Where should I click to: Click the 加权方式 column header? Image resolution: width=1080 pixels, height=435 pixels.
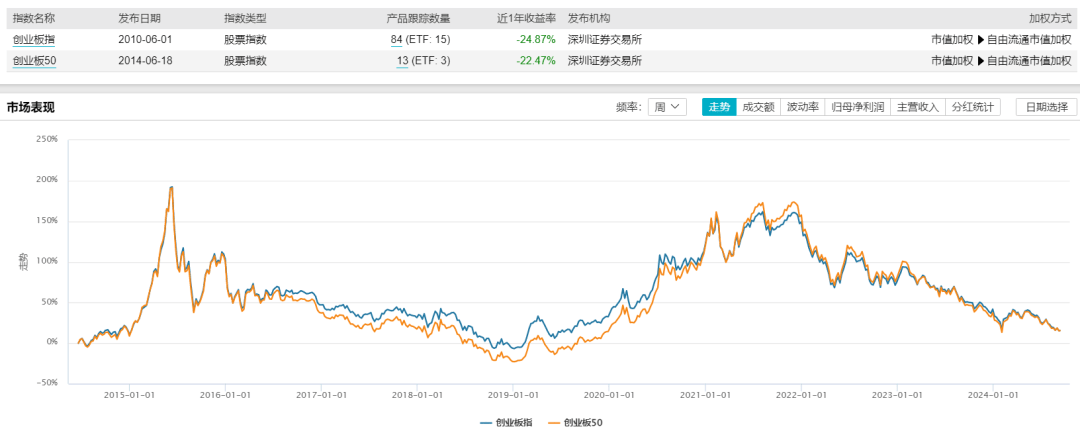[1049, 19]
